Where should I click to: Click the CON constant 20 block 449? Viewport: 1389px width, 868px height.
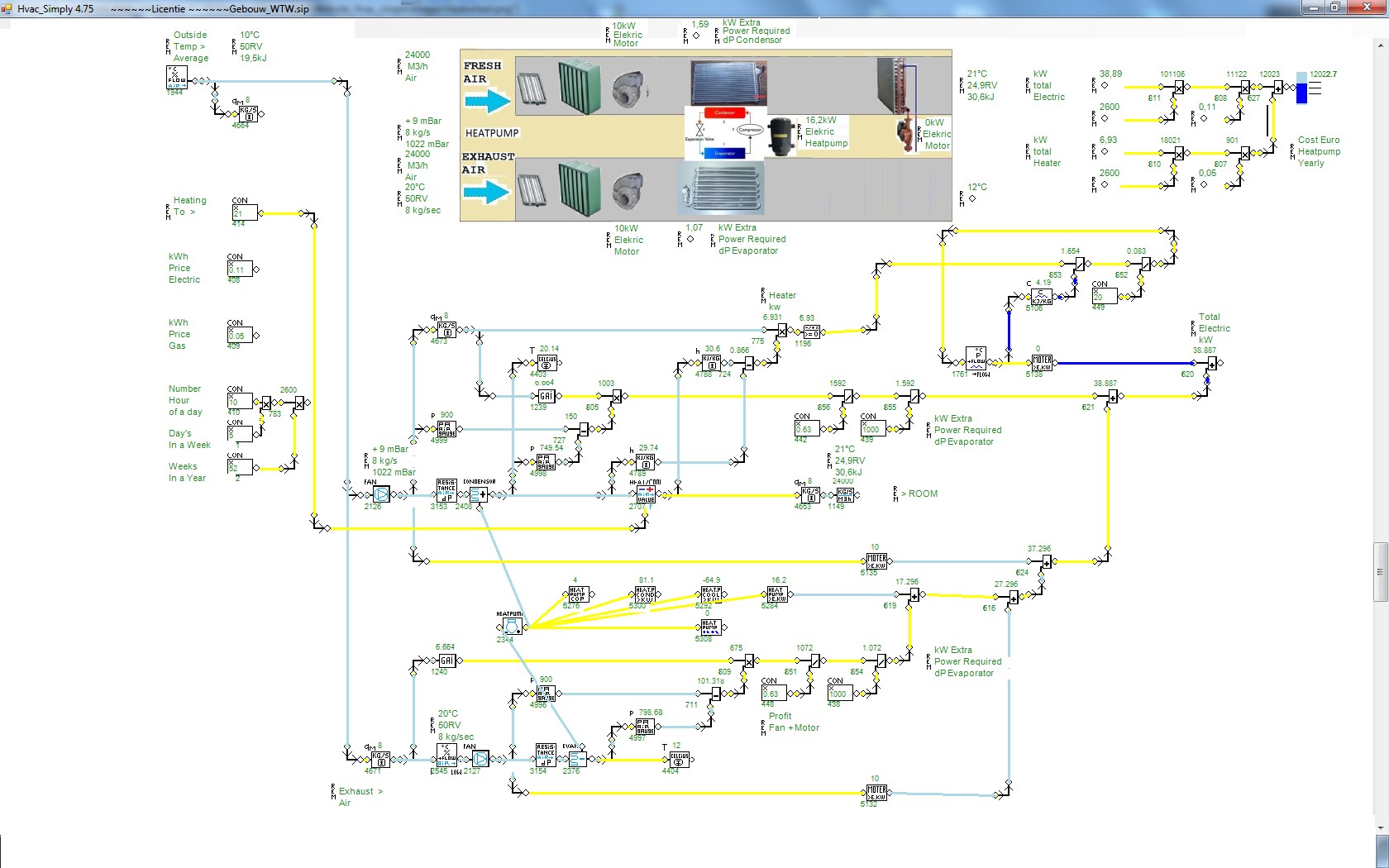tap(1105, 296)
